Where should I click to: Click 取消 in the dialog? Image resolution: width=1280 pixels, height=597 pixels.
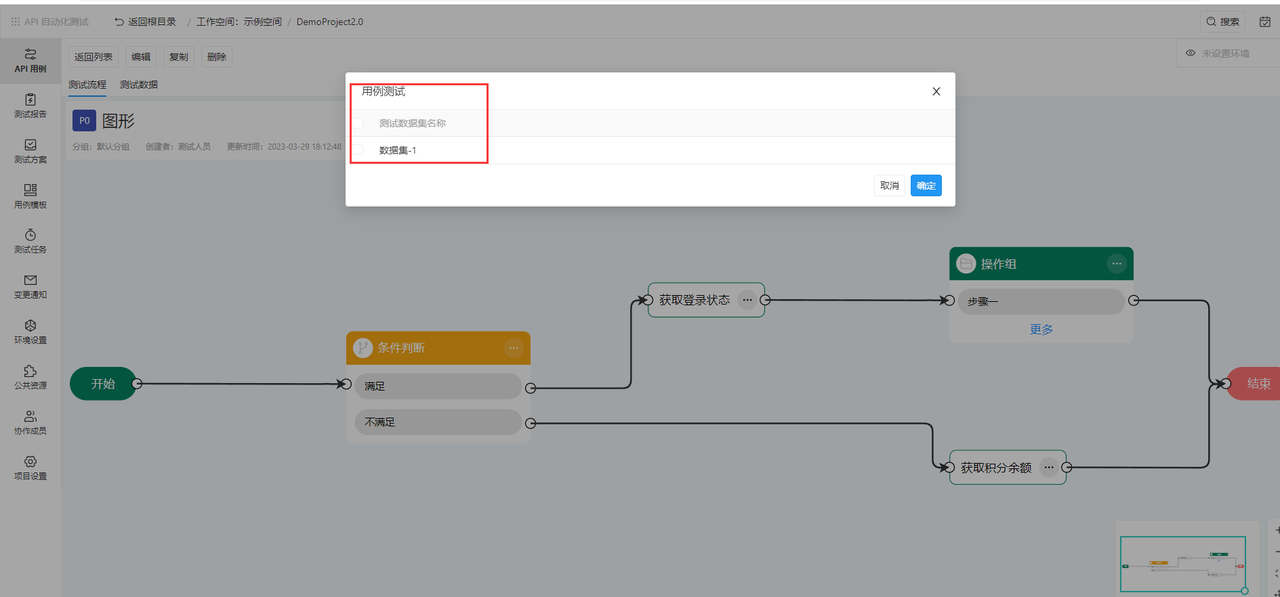point(889,185)
